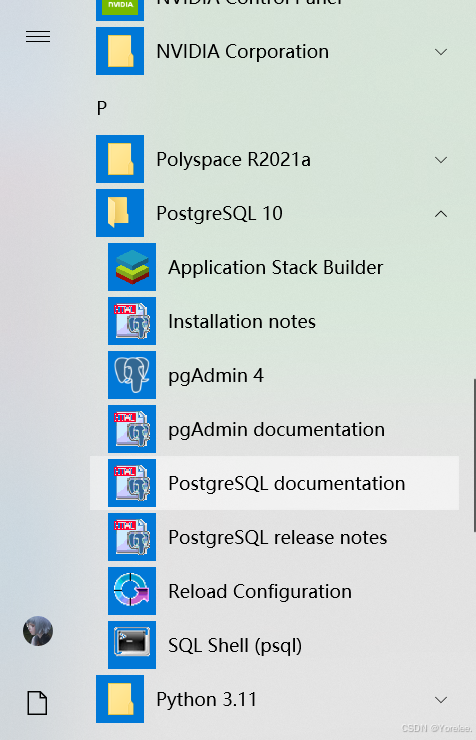The height and width of the screenshot is (740, 476).
Task: Launch SQL Shell (psql) from its label
Action: click(235, 646)
